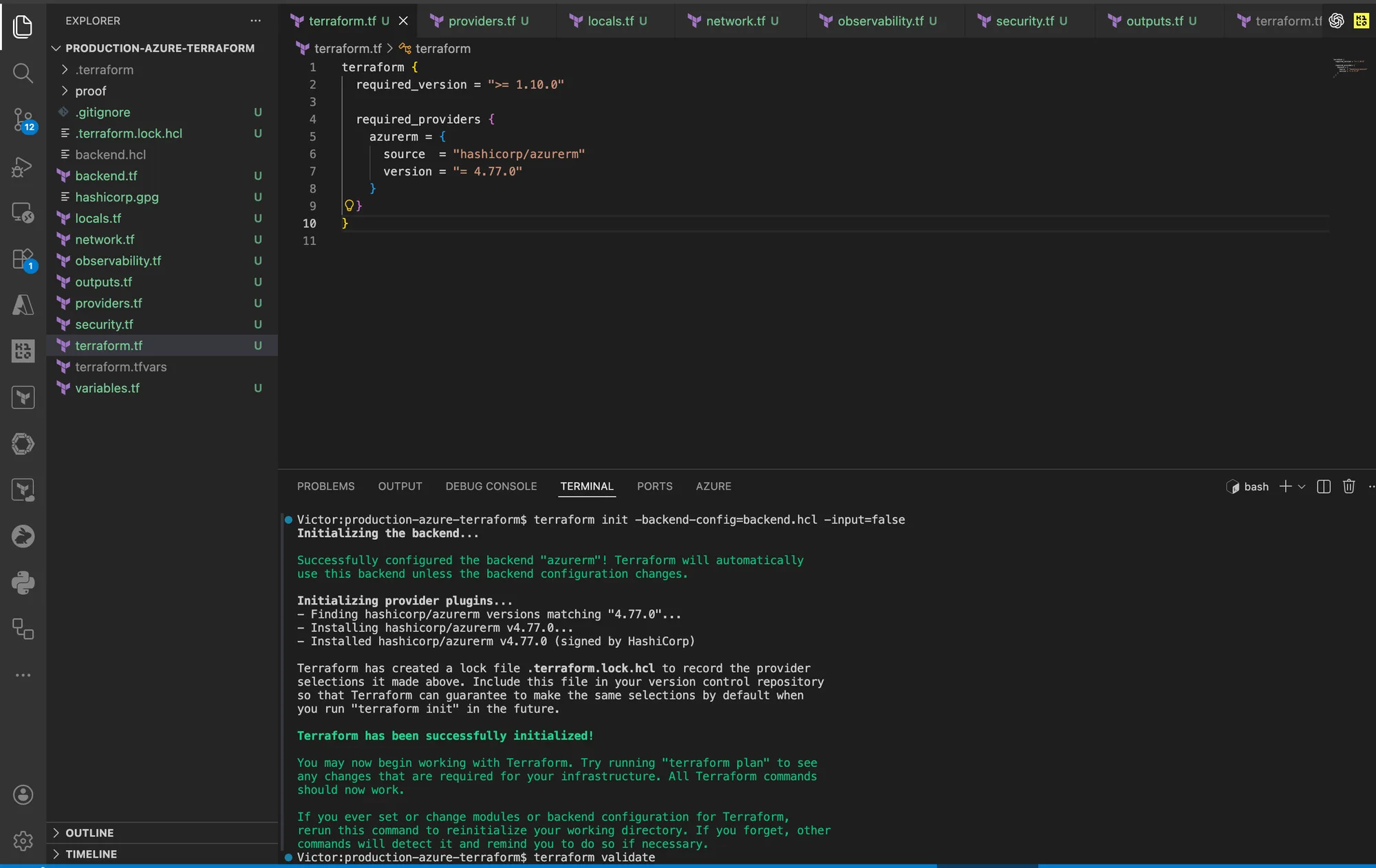1376x868 pixels.
Task: Expand the OUTLINE section
Action: [x=162, y=833]
